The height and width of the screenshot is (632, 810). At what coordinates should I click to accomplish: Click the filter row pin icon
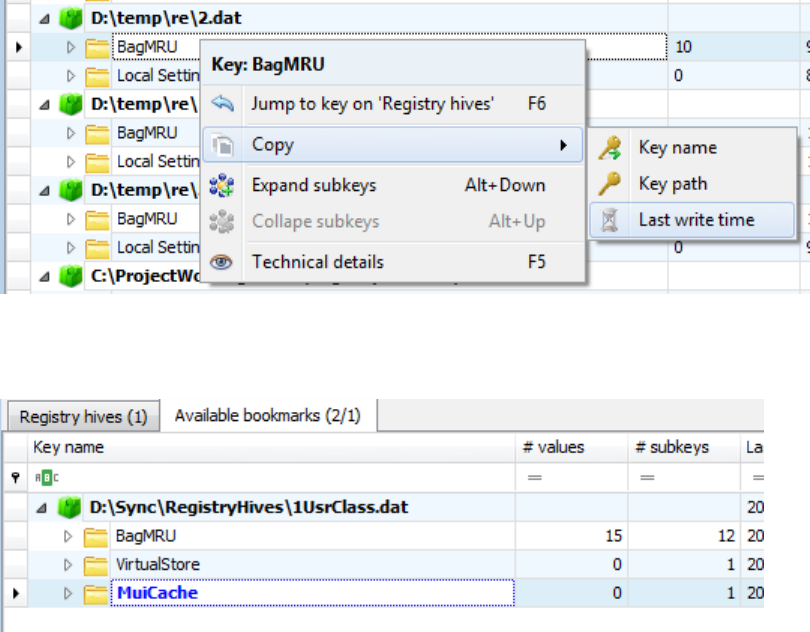tap(16, 477)
